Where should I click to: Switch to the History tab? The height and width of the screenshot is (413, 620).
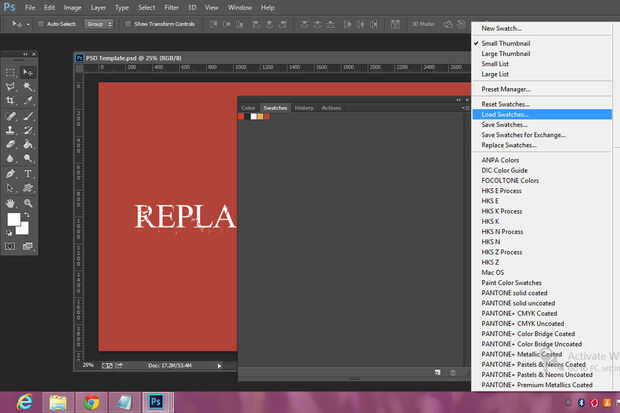tap(304, 107)
